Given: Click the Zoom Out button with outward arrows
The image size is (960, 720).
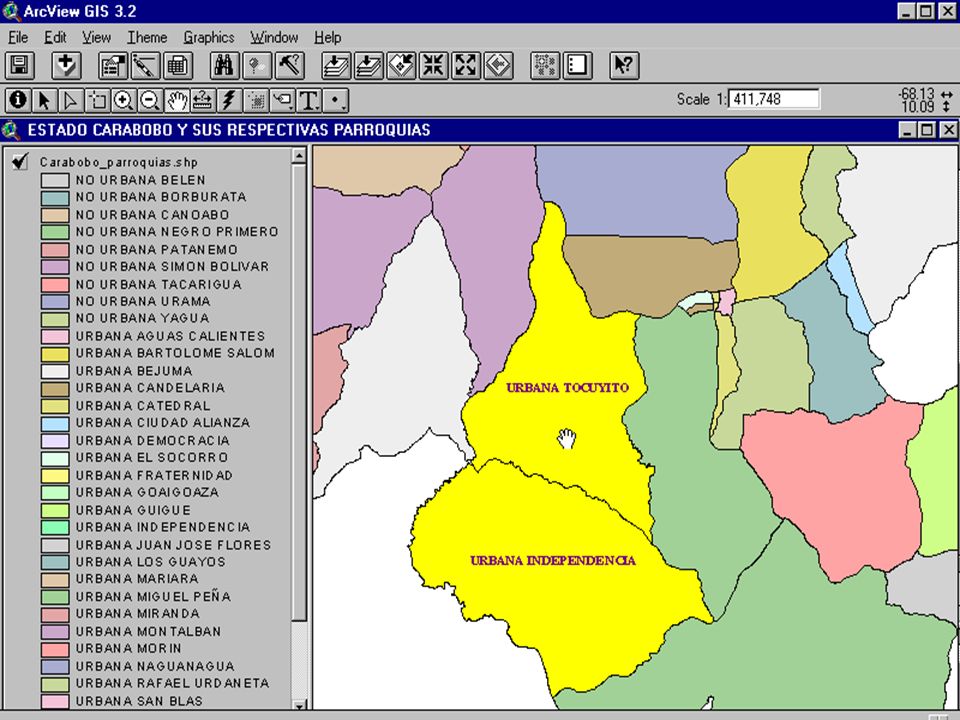Looking at the screenshot, I should 466,66.
